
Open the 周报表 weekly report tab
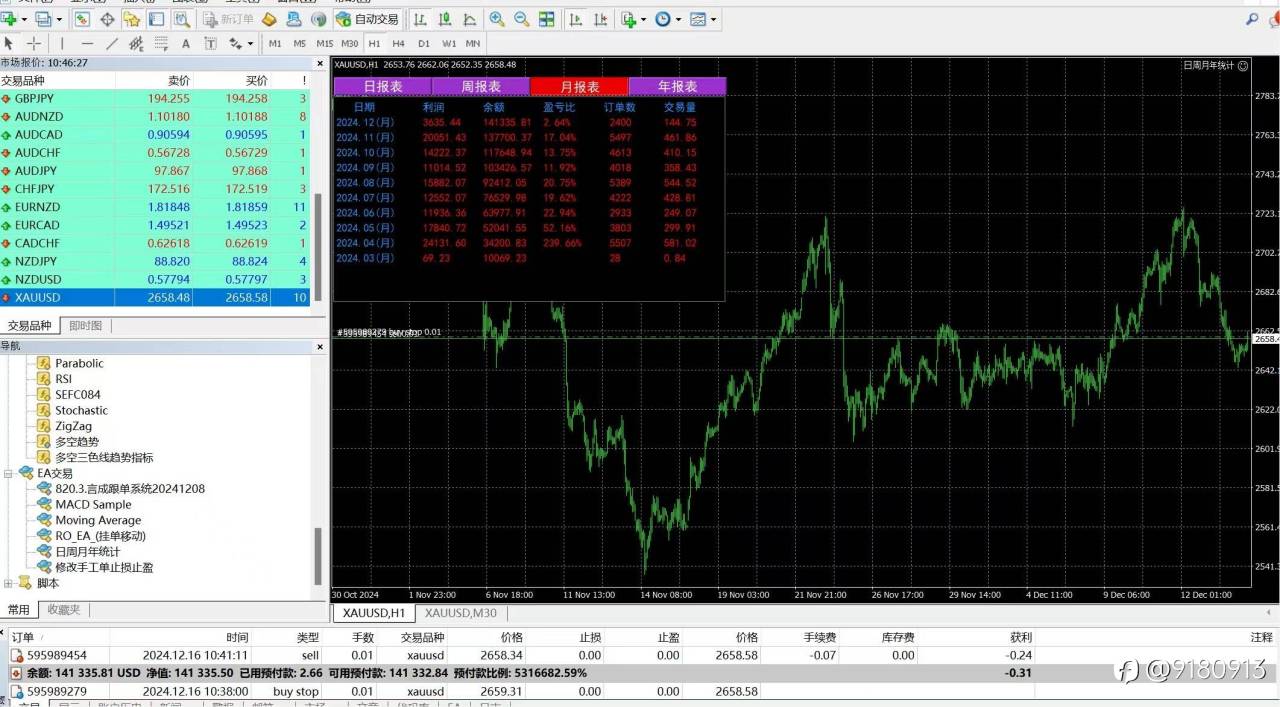(x=480, y=87)
